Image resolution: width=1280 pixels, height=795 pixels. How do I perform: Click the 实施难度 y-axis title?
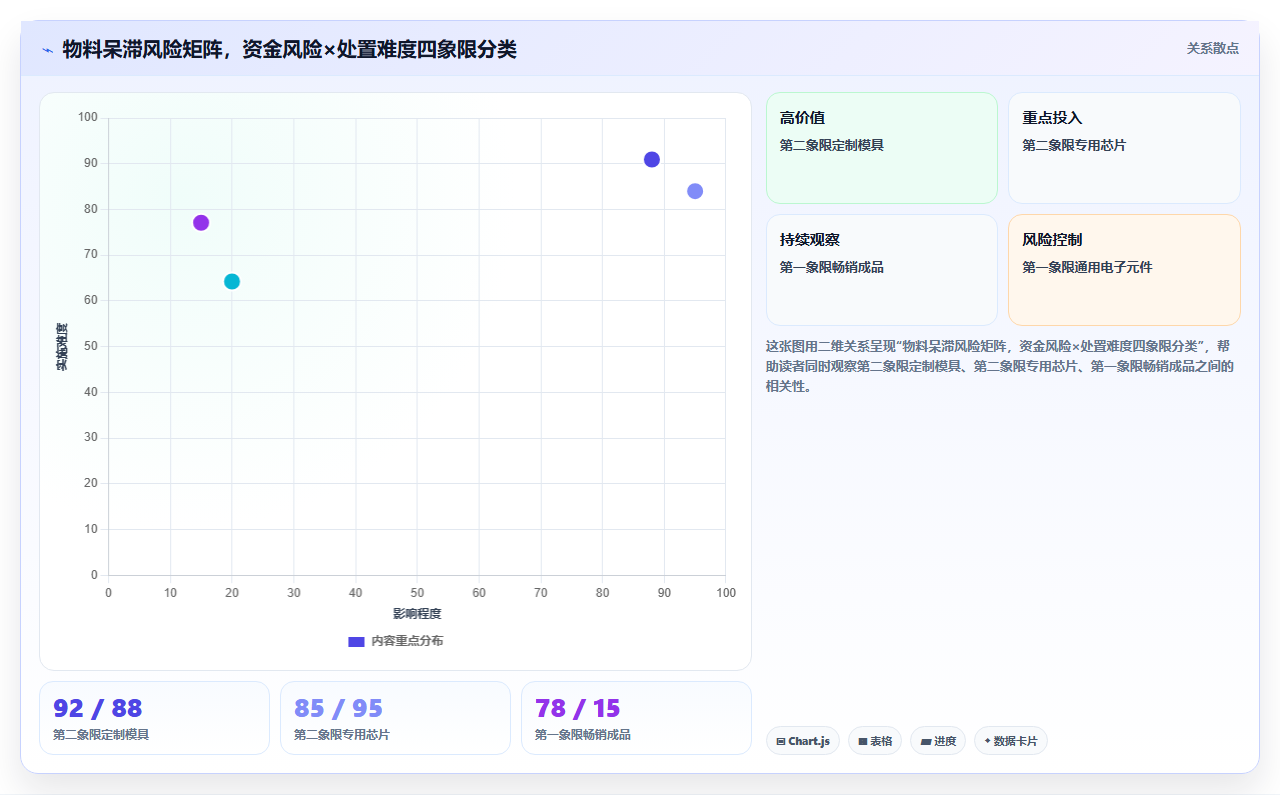coord(61,347)
